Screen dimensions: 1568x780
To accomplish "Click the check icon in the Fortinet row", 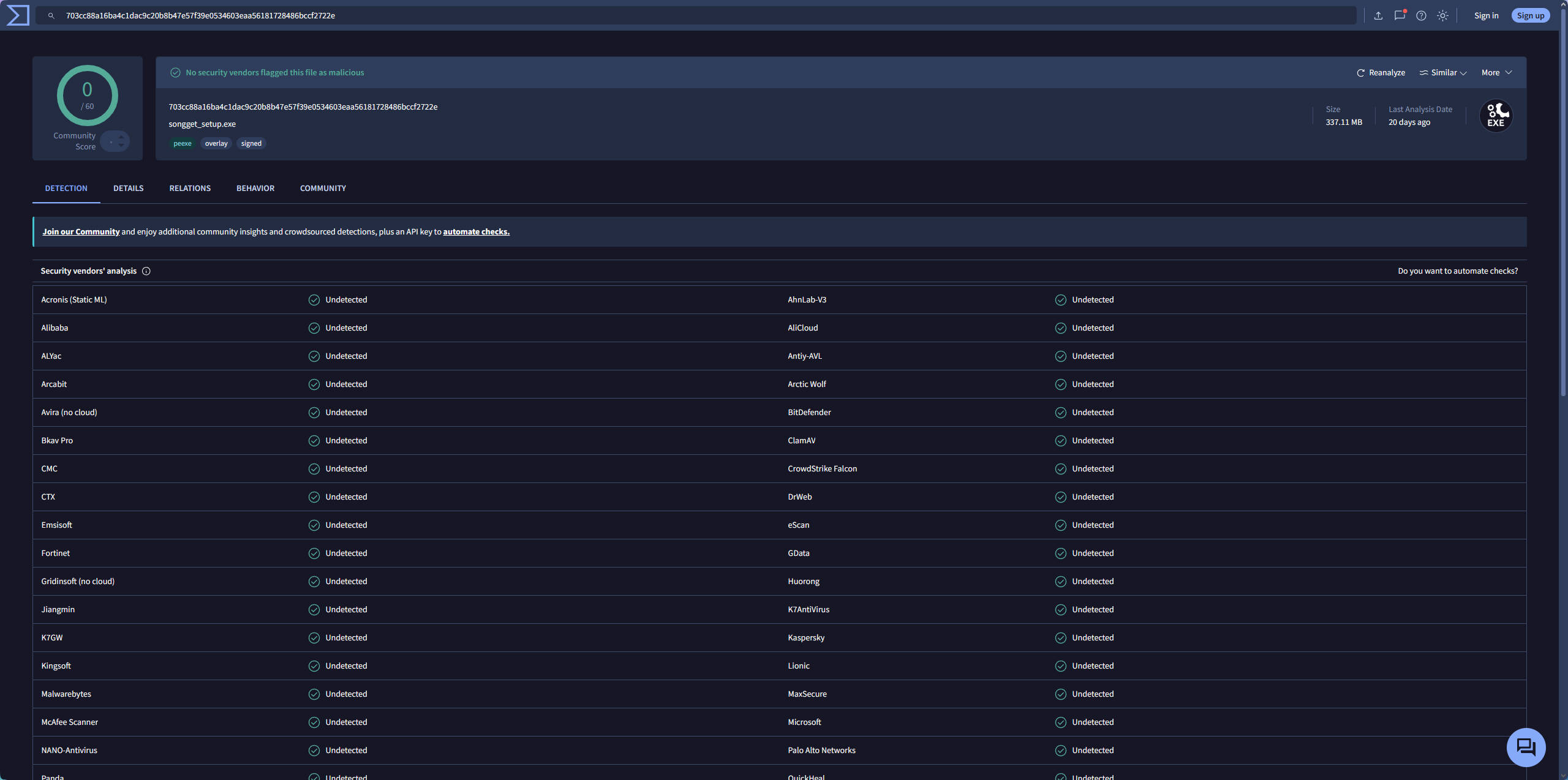I will click(x=314, y=553).
